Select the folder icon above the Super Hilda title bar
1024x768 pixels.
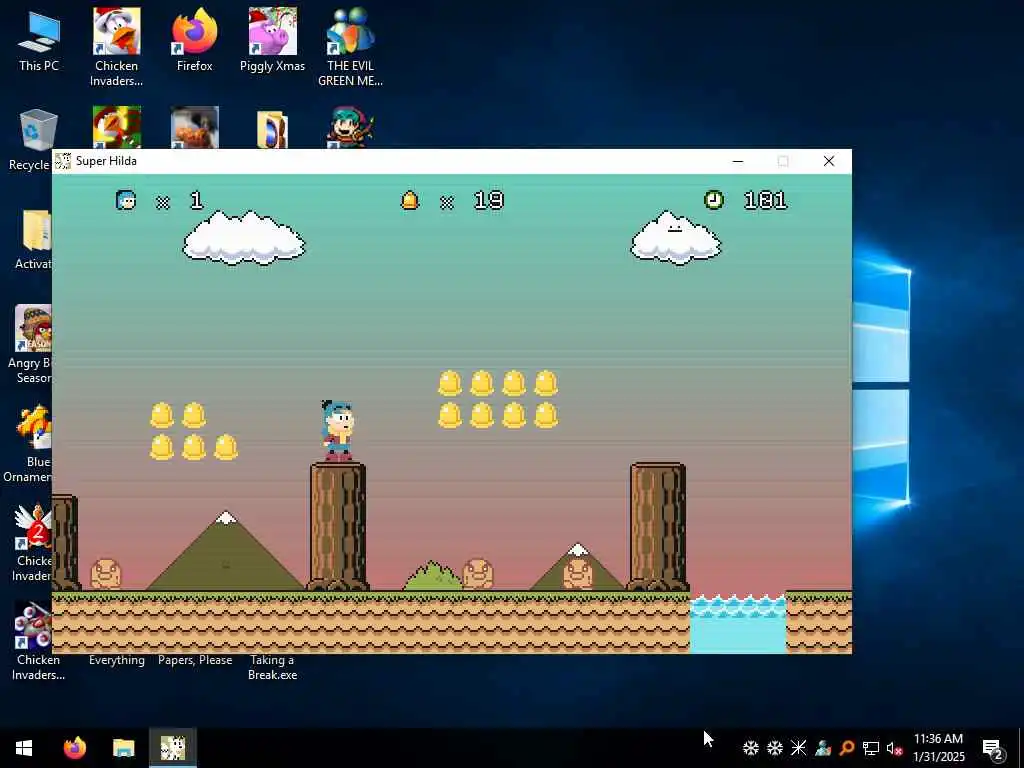click(x=272, y=129)
